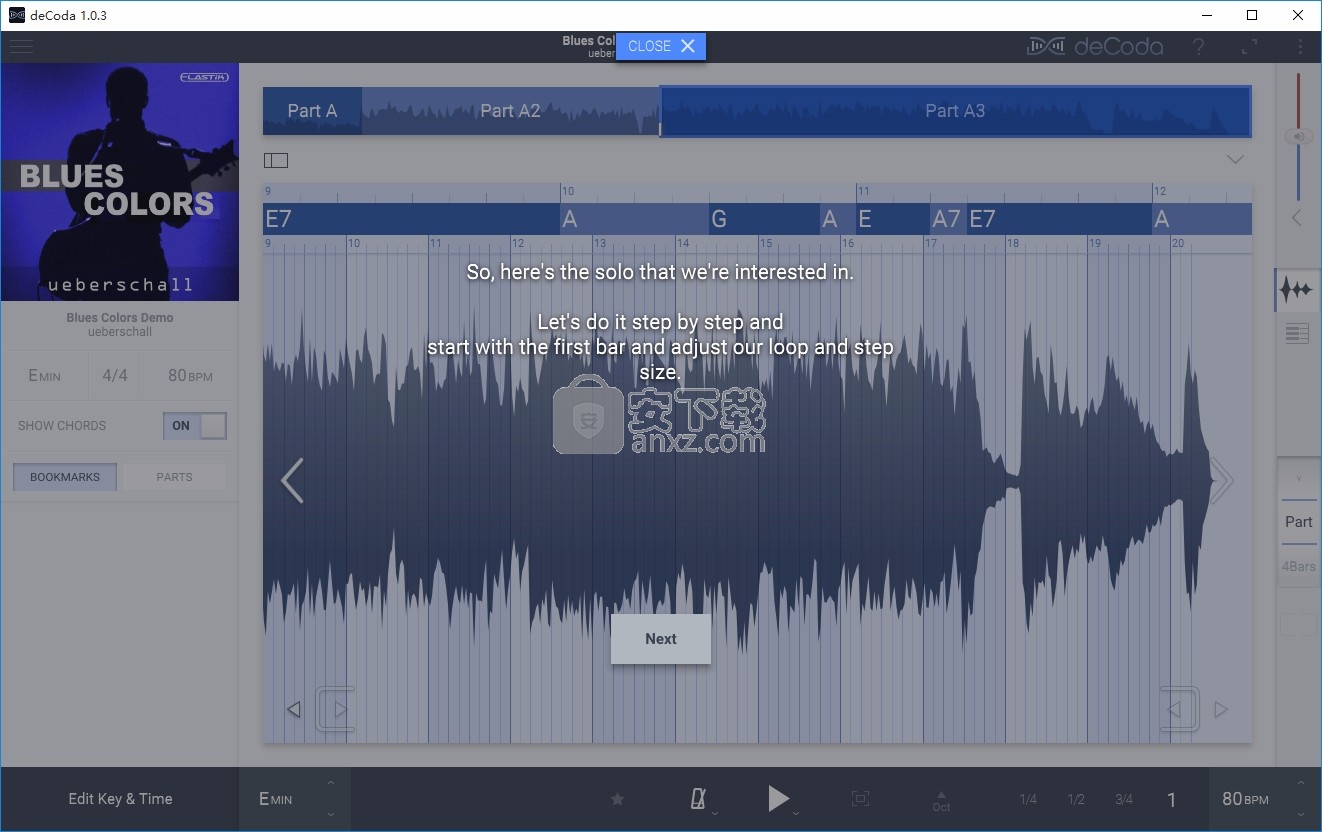1322x832 pixels.
Task: Open the vertical dots options menu
Action: 1300,47
